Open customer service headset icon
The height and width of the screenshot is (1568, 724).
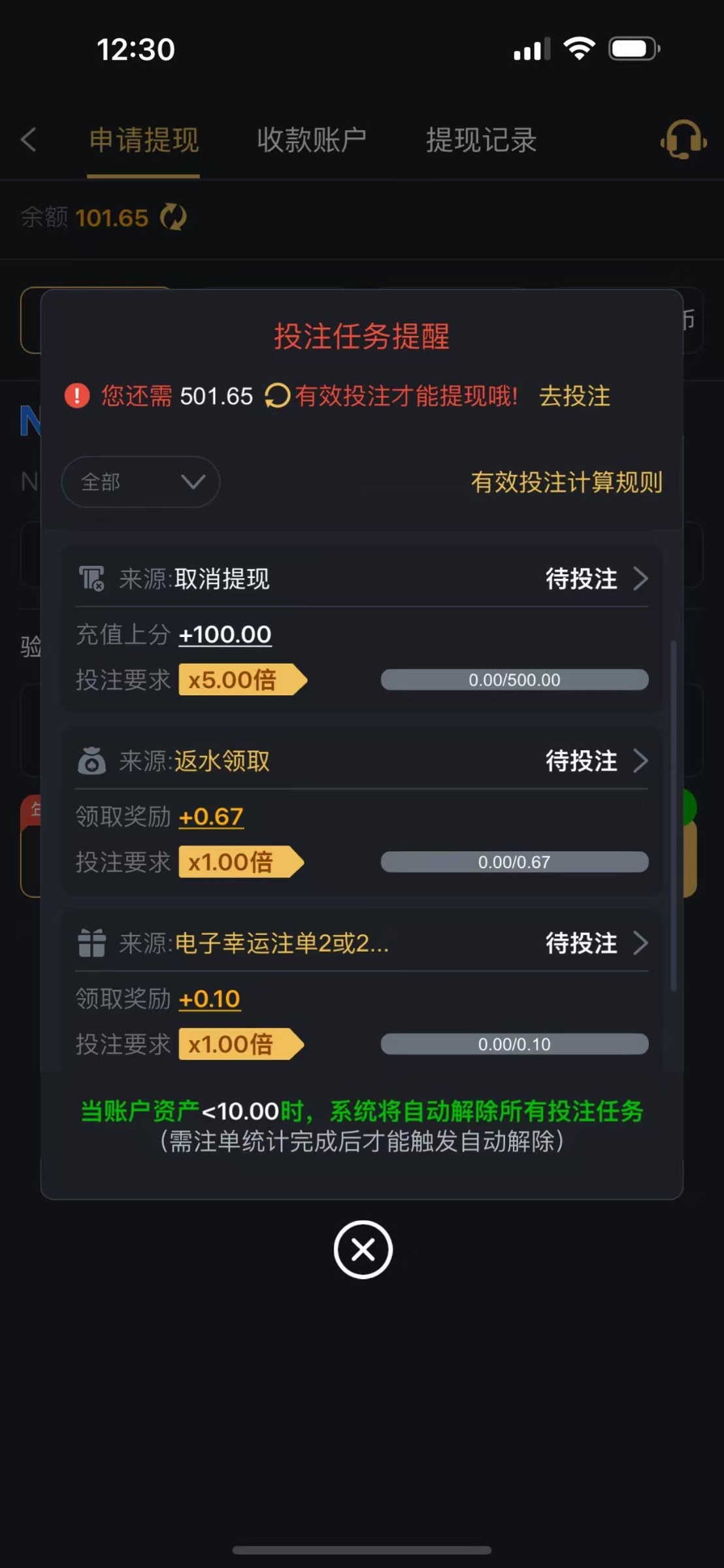click(x=683, y=140)
